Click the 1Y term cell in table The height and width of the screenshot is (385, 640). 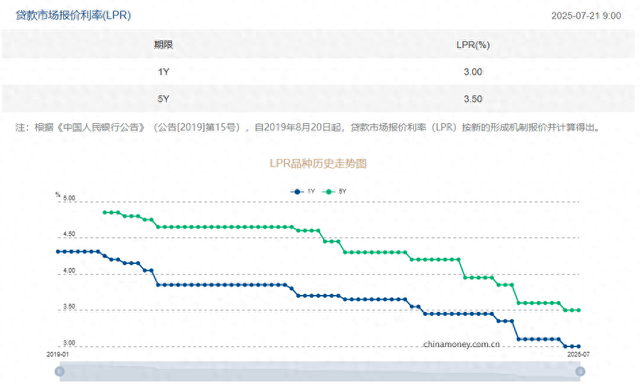tap(163, 72)
